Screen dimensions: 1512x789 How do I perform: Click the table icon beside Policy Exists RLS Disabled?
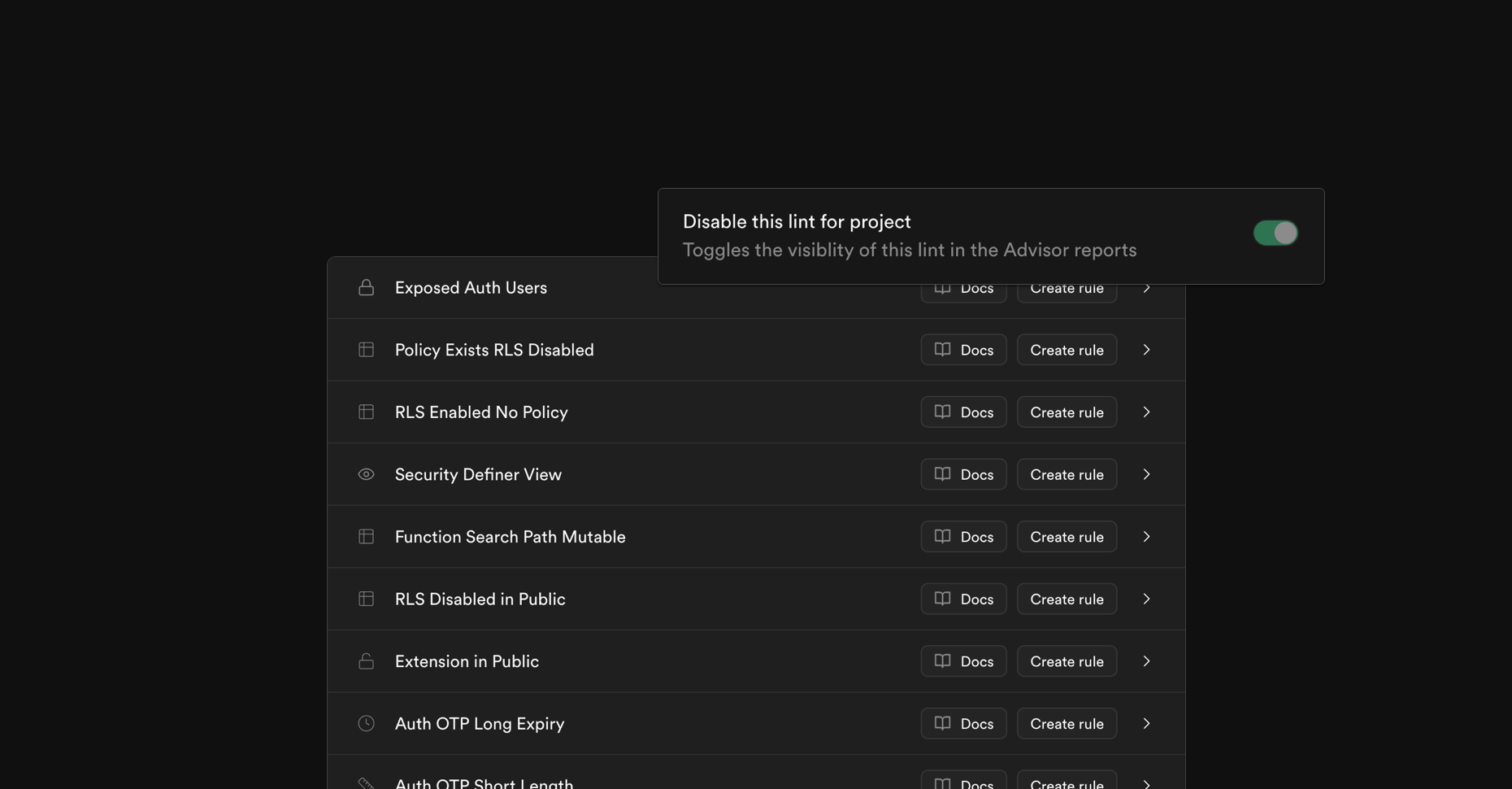tap(366, 350)
